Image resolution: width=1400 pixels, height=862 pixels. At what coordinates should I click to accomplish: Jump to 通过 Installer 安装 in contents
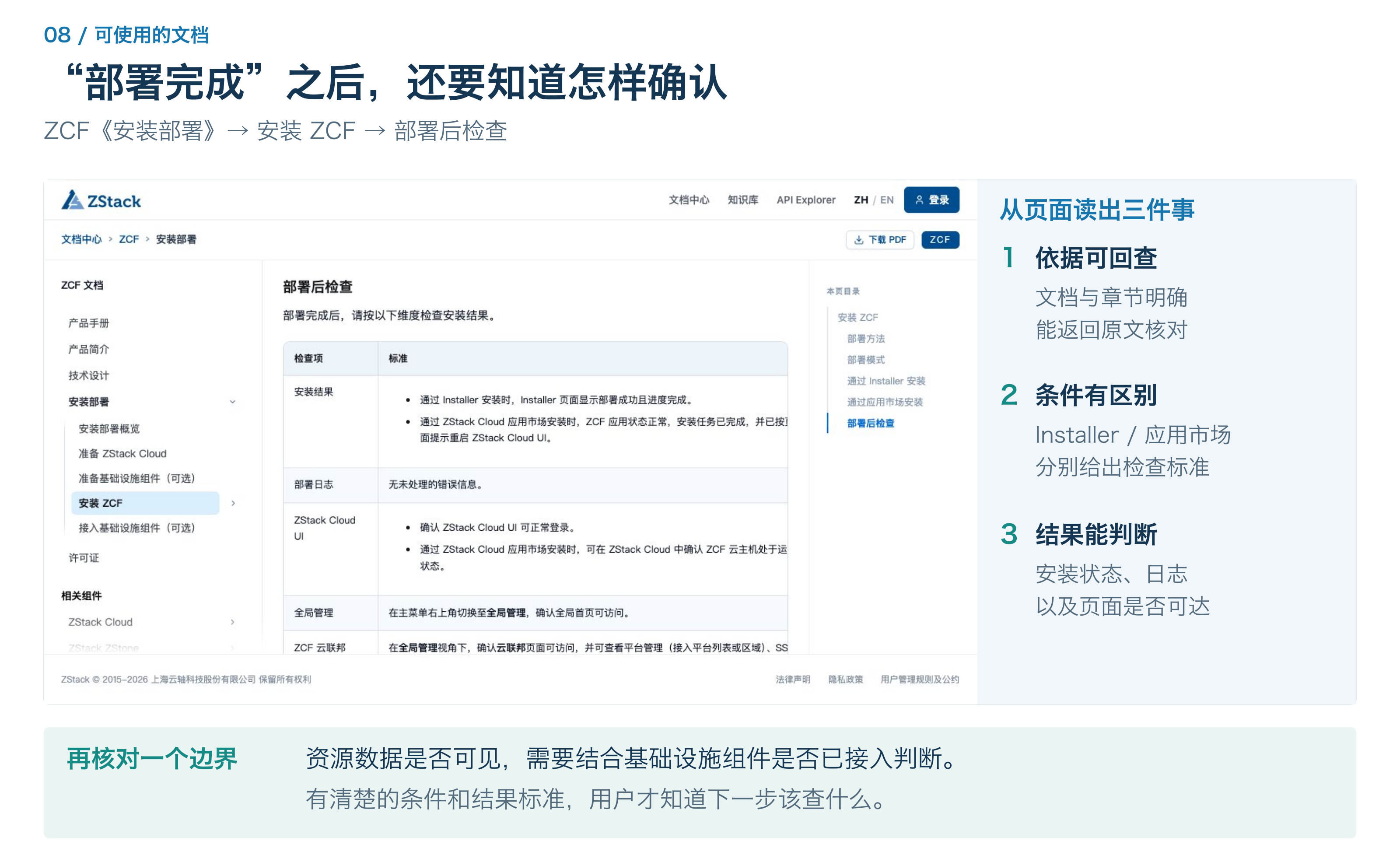coord(886,381)
